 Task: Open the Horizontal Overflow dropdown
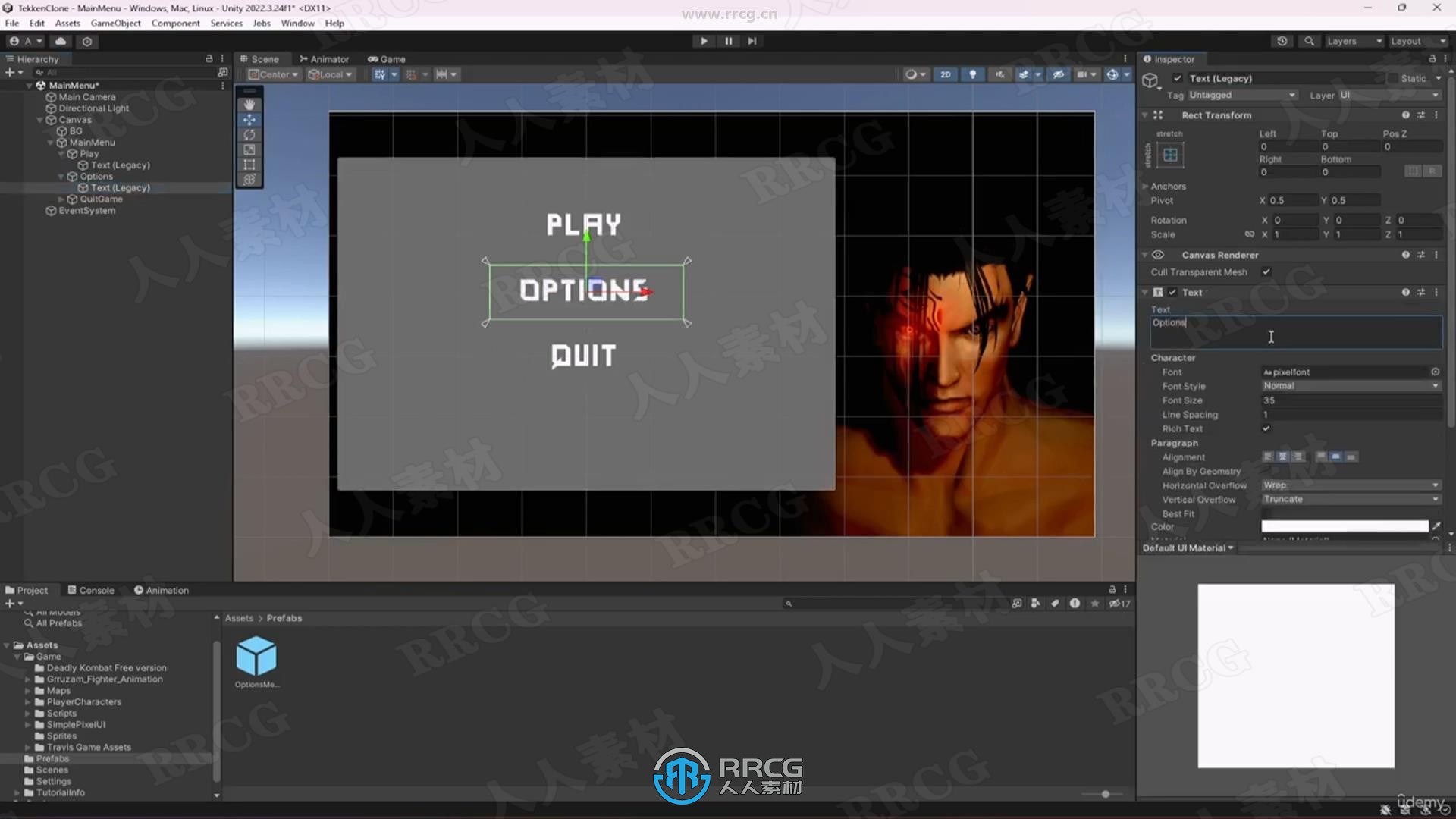[1351, 485]
